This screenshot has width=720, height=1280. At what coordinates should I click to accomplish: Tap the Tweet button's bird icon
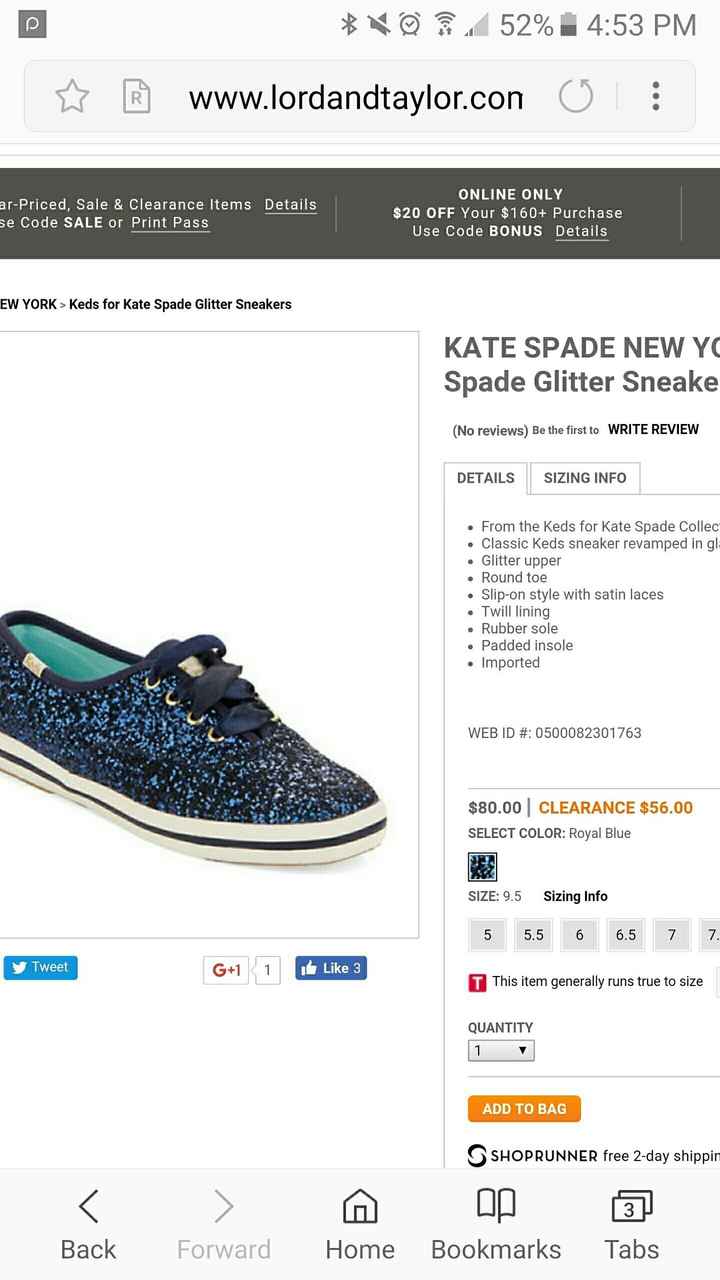[18, 967]
